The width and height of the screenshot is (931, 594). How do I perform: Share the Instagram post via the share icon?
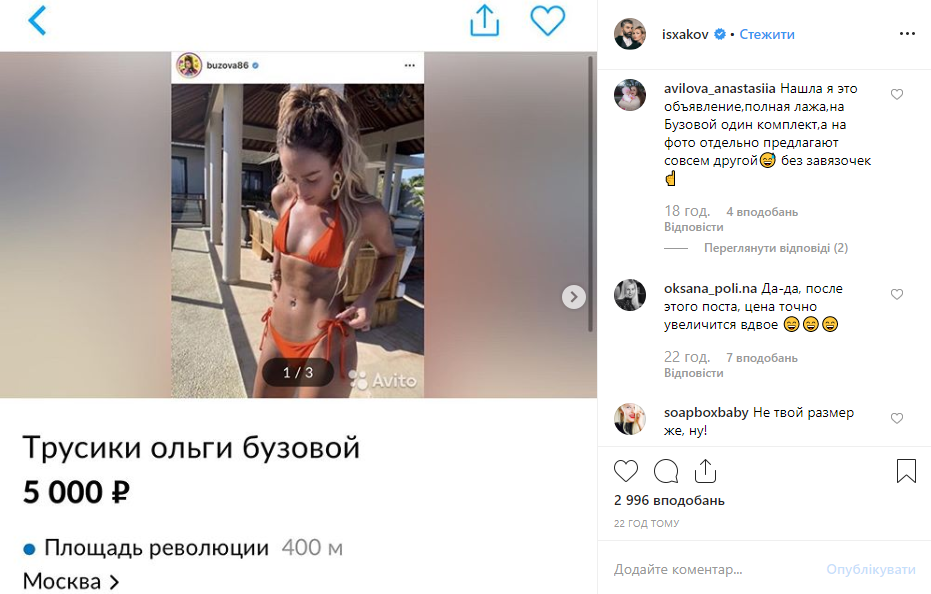tap(705, 471)
